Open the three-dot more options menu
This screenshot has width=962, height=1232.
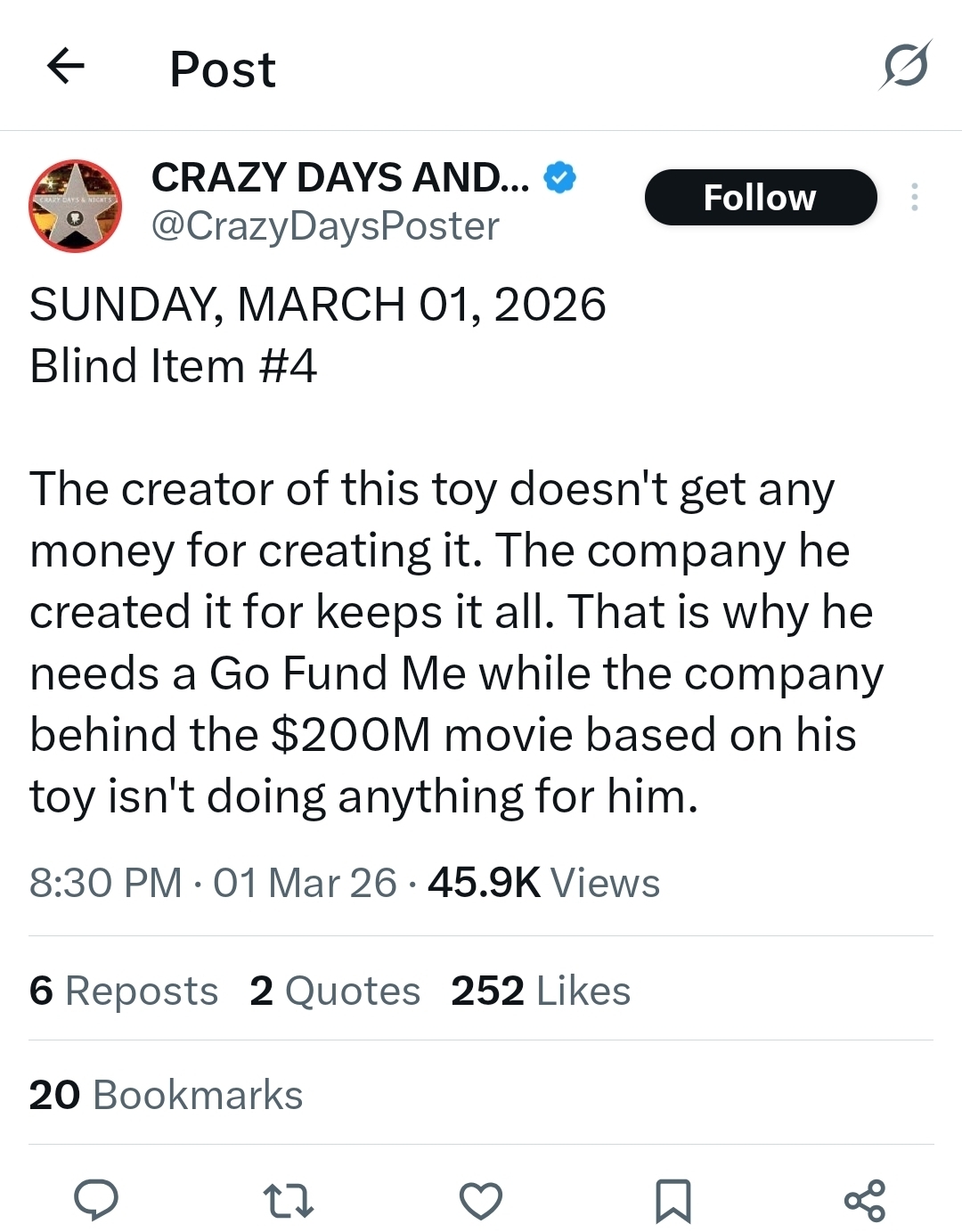coord(914,197)
